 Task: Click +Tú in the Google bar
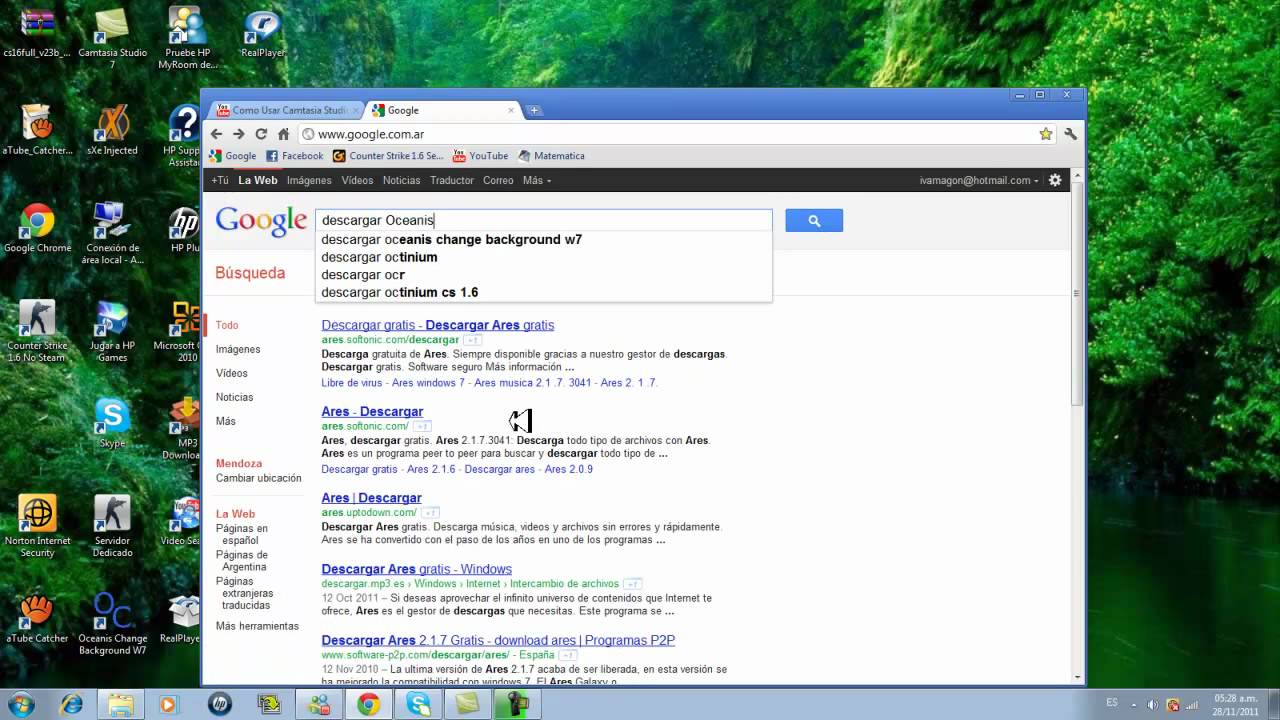pos(220,180)
